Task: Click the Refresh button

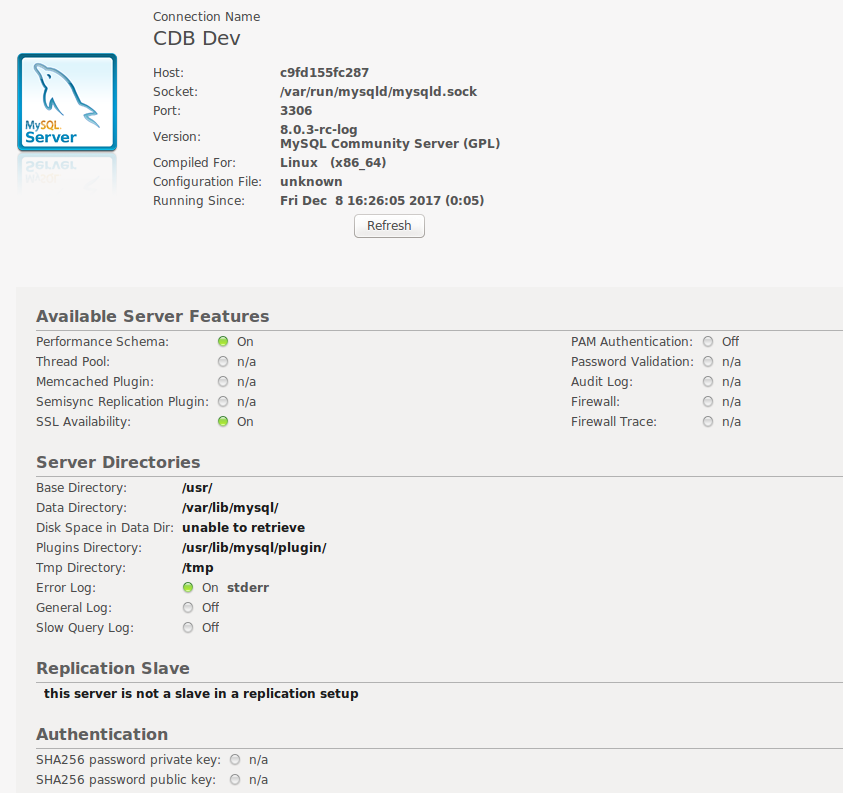Action: [x=389, y=226]
